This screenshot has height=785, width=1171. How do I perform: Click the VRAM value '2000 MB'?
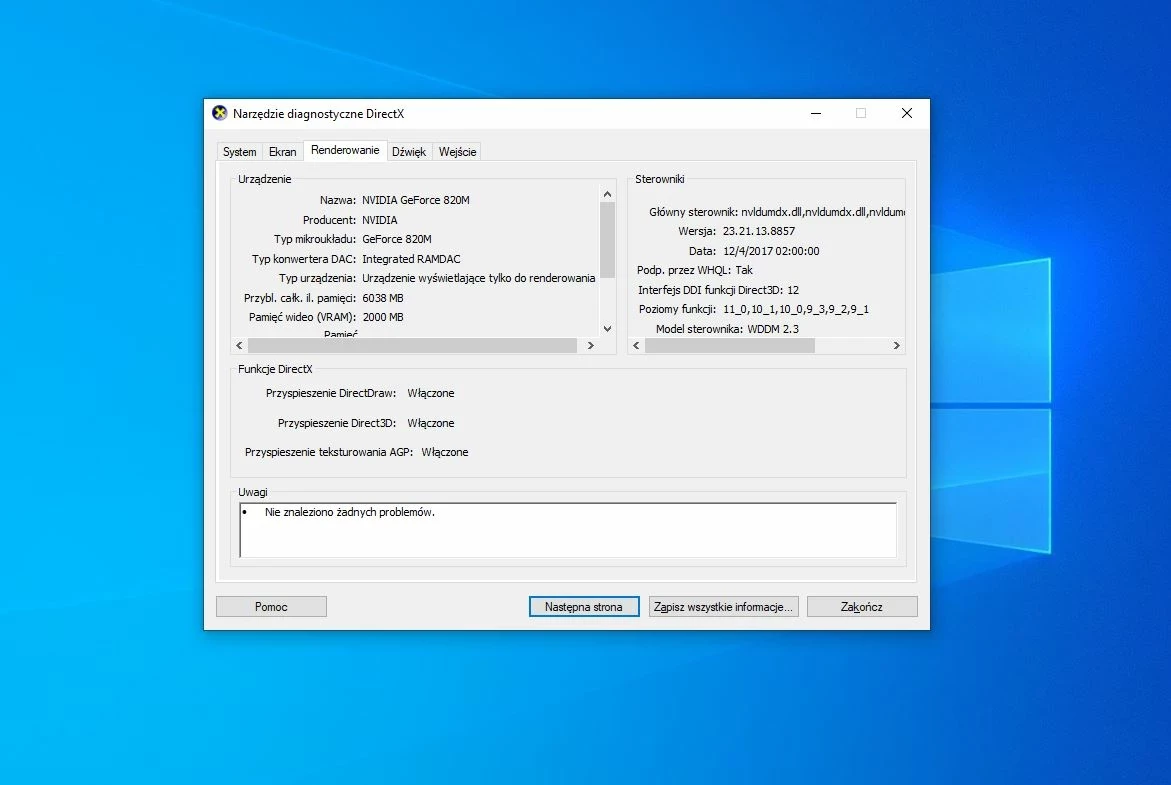pos(383,317)
